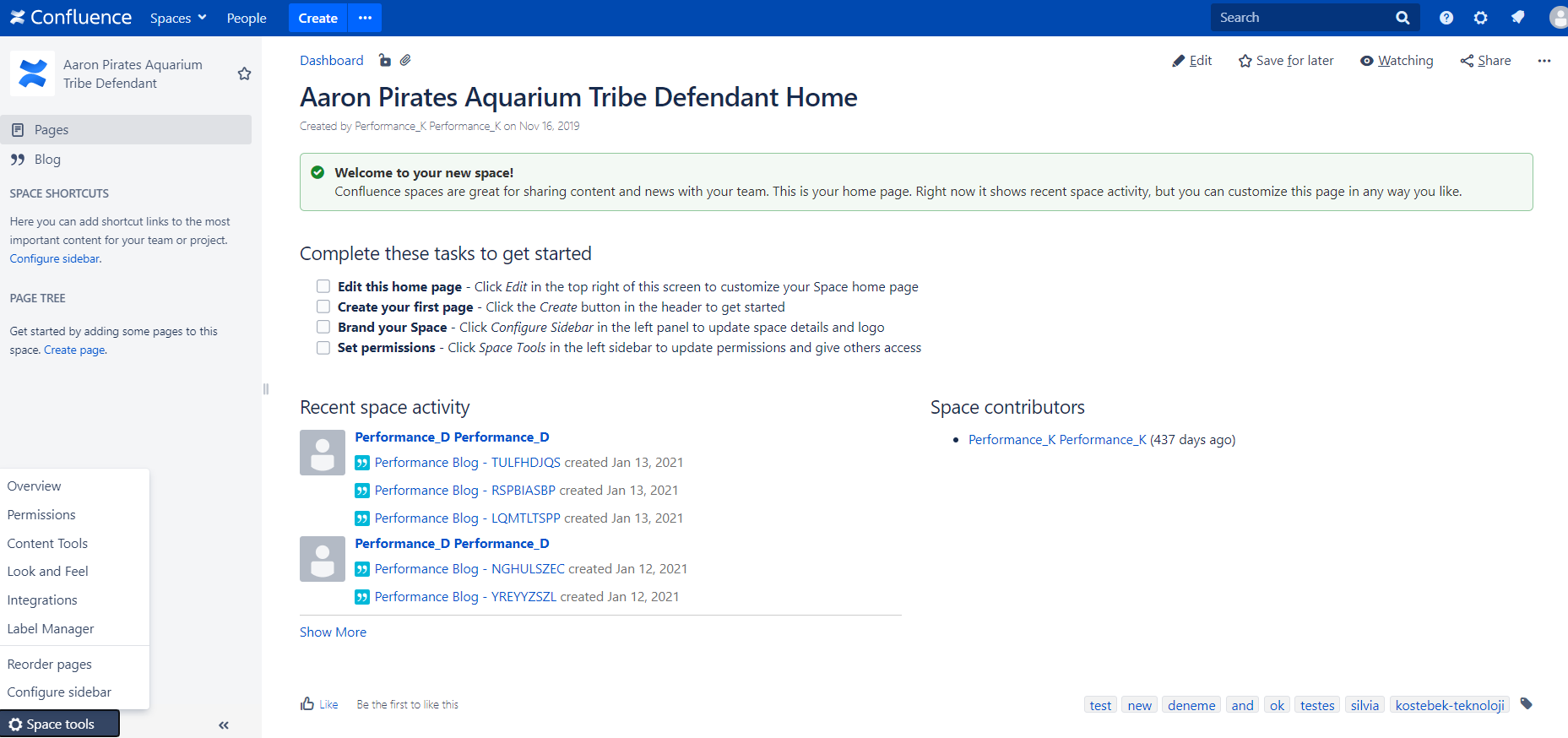The height and width of the screenshot is (738, 1568).
Task: Click the 'test' label
Action: [x=1100, y=706]
